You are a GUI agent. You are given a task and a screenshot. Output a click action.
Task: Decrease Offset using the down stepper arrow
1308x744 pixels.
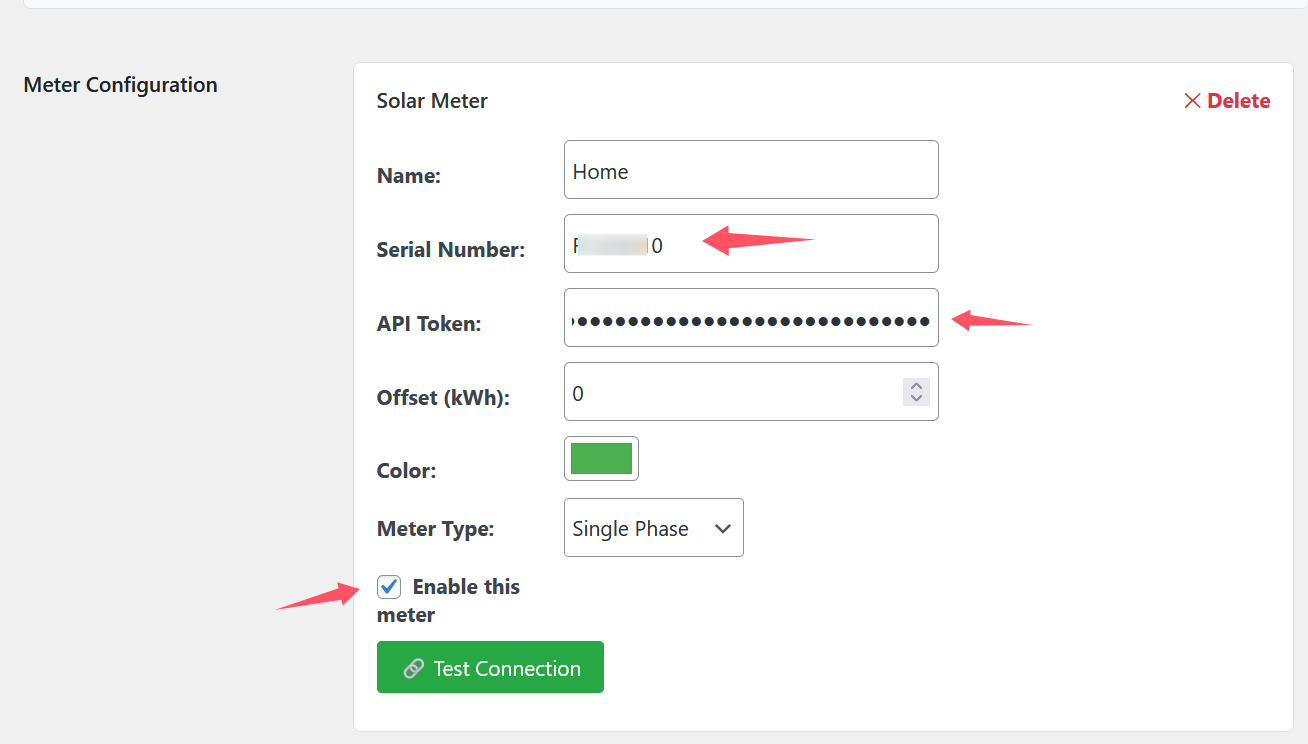tap(916, 398)
